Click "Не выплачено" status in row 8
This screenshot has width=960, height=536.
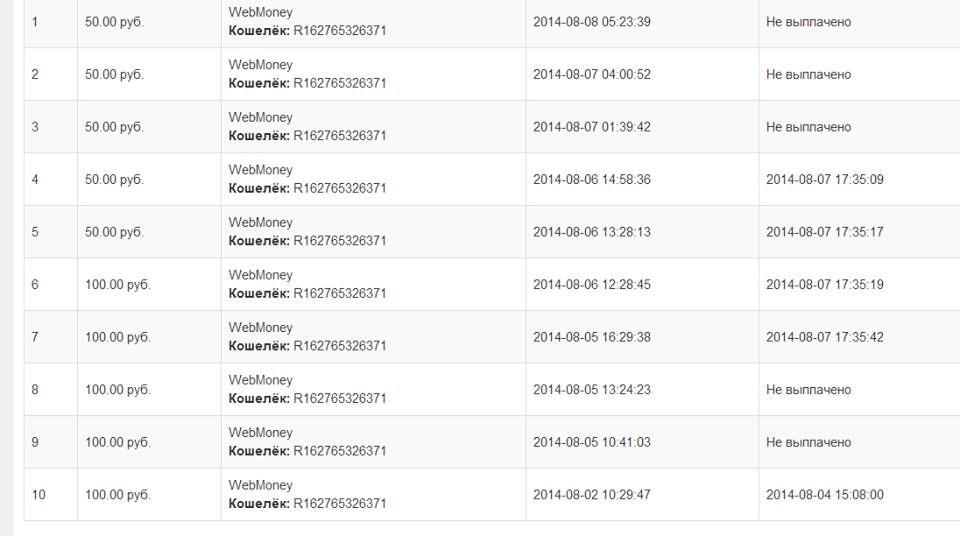(808, 390)
